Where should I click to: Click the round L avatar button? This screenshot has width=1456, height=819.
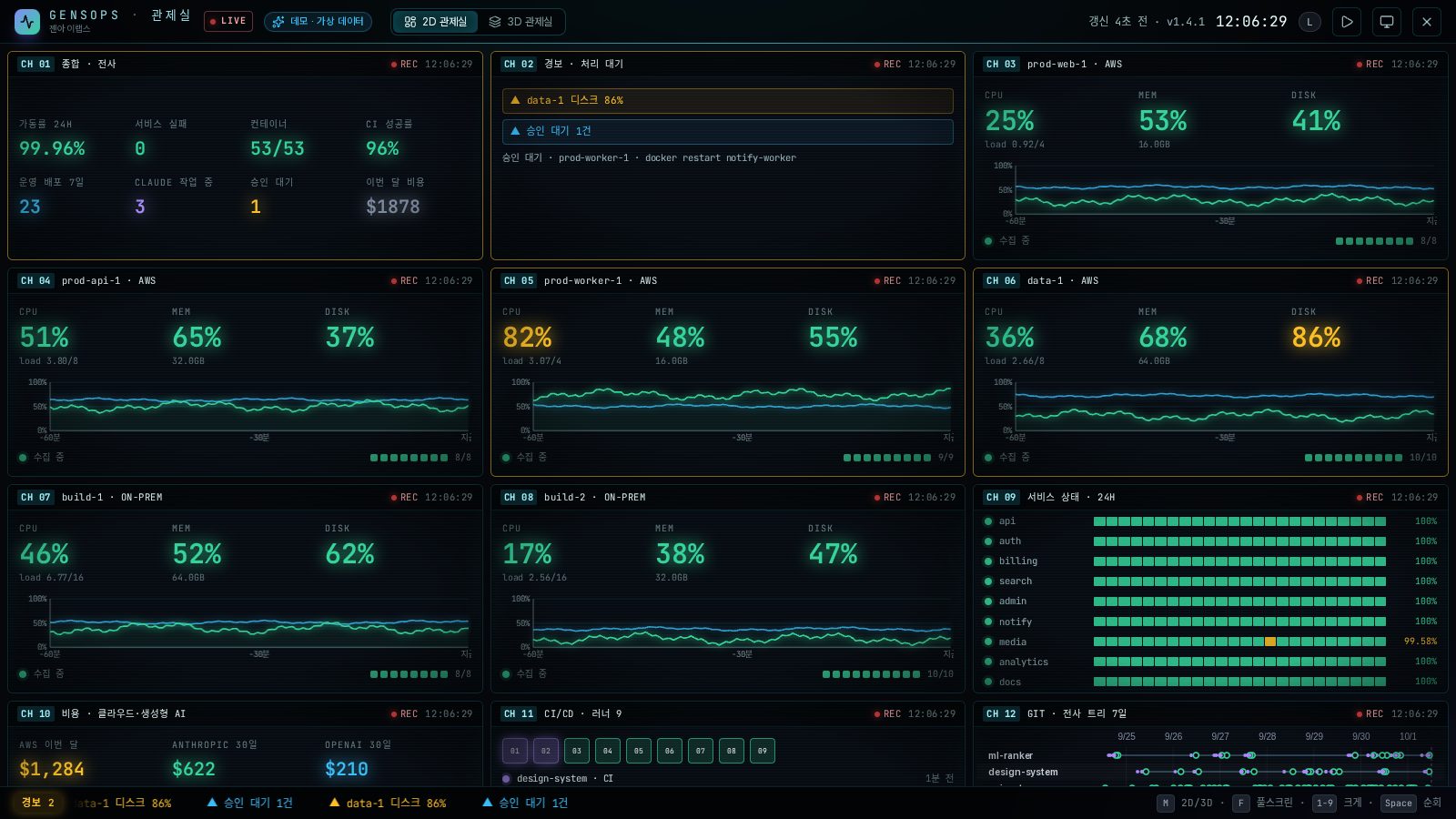click(x=1309, y=22)
